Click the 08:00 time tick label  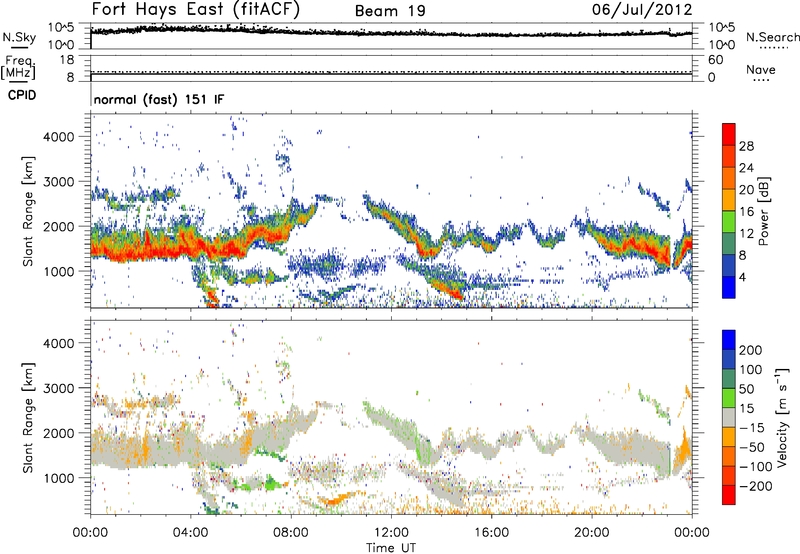coord(291,533)
